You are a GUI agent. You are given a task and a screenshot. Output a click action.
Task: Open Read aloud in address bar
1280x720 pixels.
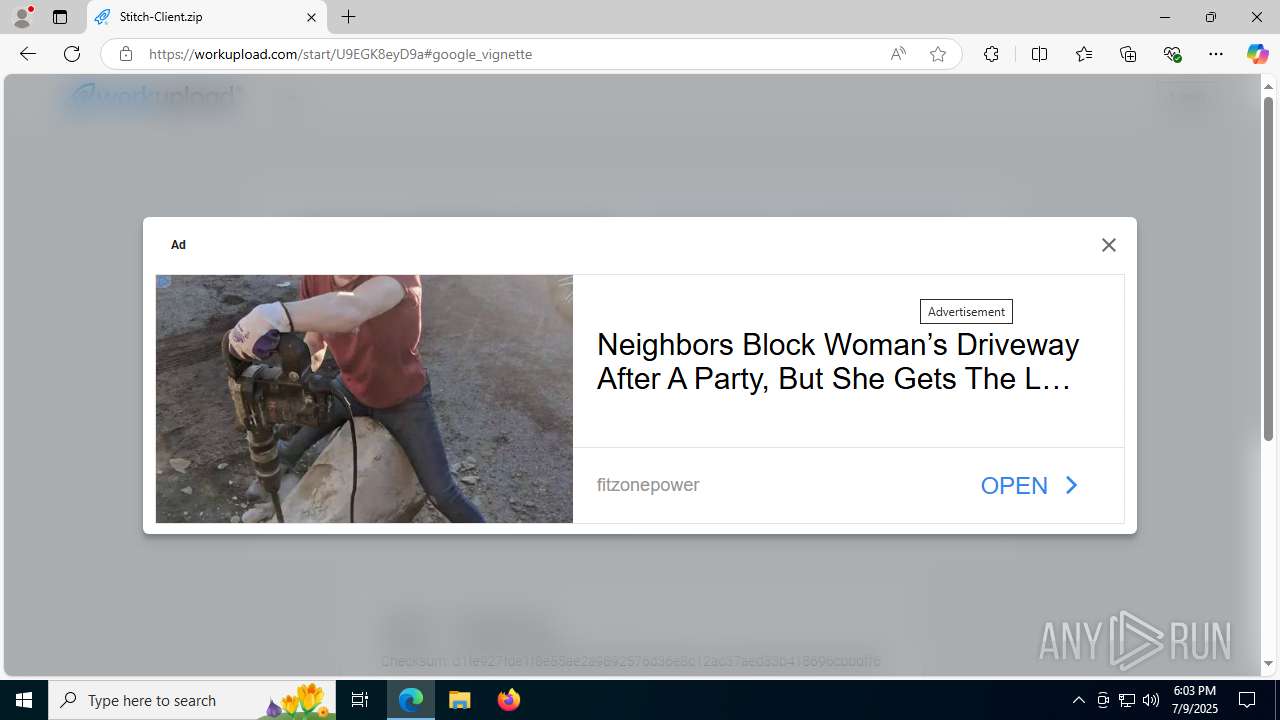tap(898, 54)
